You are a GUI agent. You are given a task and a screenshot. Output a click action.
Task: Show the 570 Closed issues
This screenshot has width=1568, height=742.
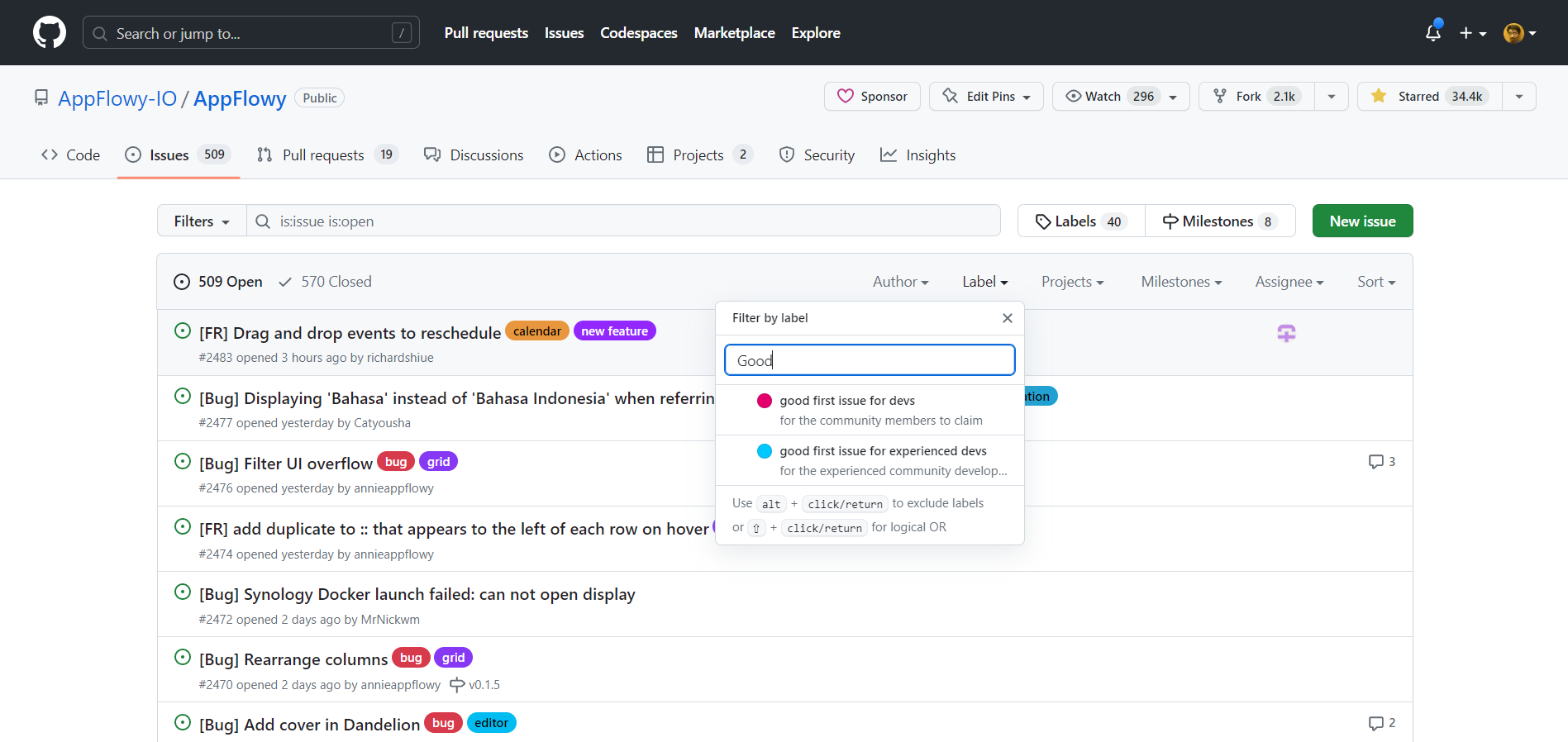[x=325, y=282]
